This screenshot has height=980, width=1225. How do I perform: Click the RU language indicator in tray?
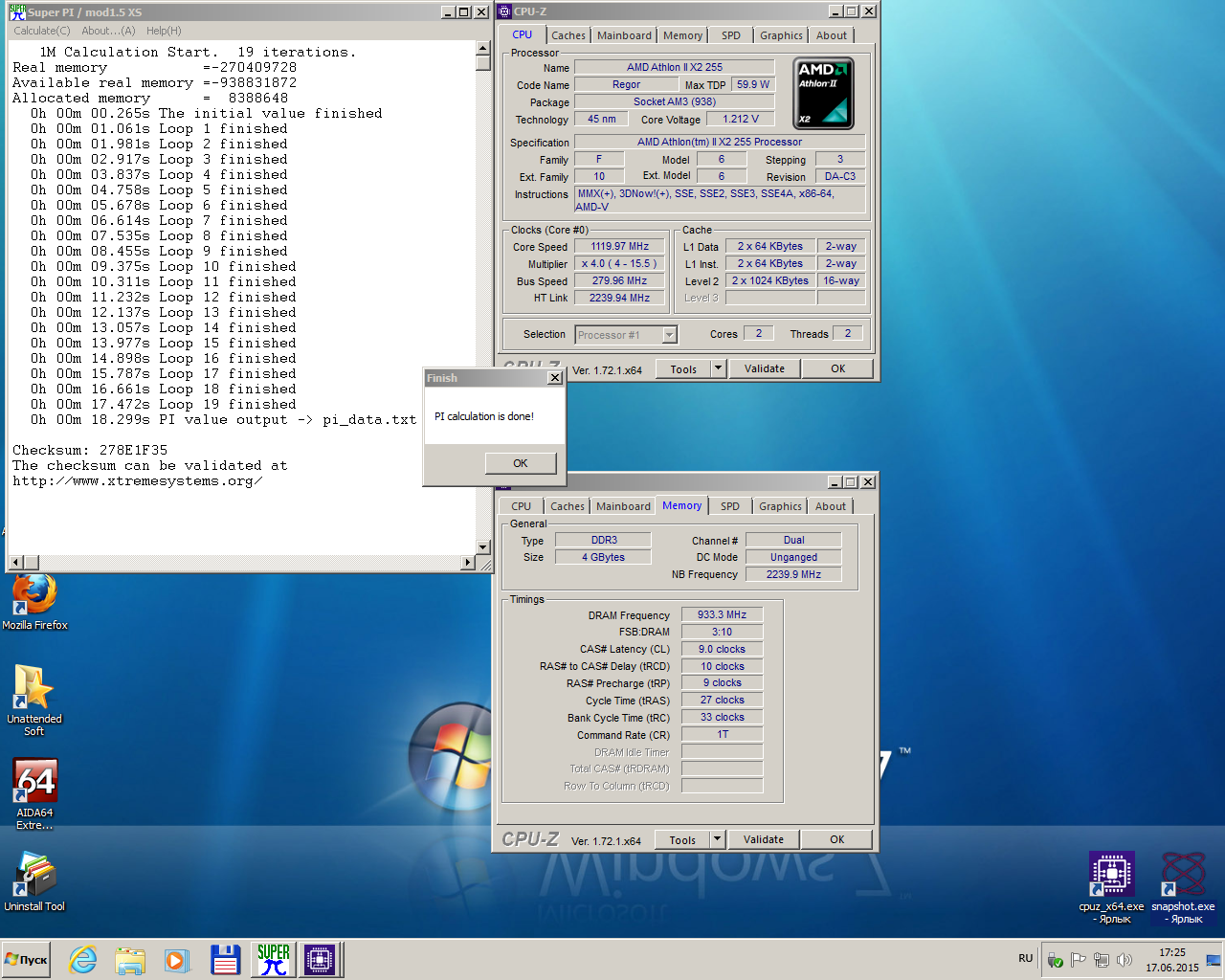pos(1026,958)
